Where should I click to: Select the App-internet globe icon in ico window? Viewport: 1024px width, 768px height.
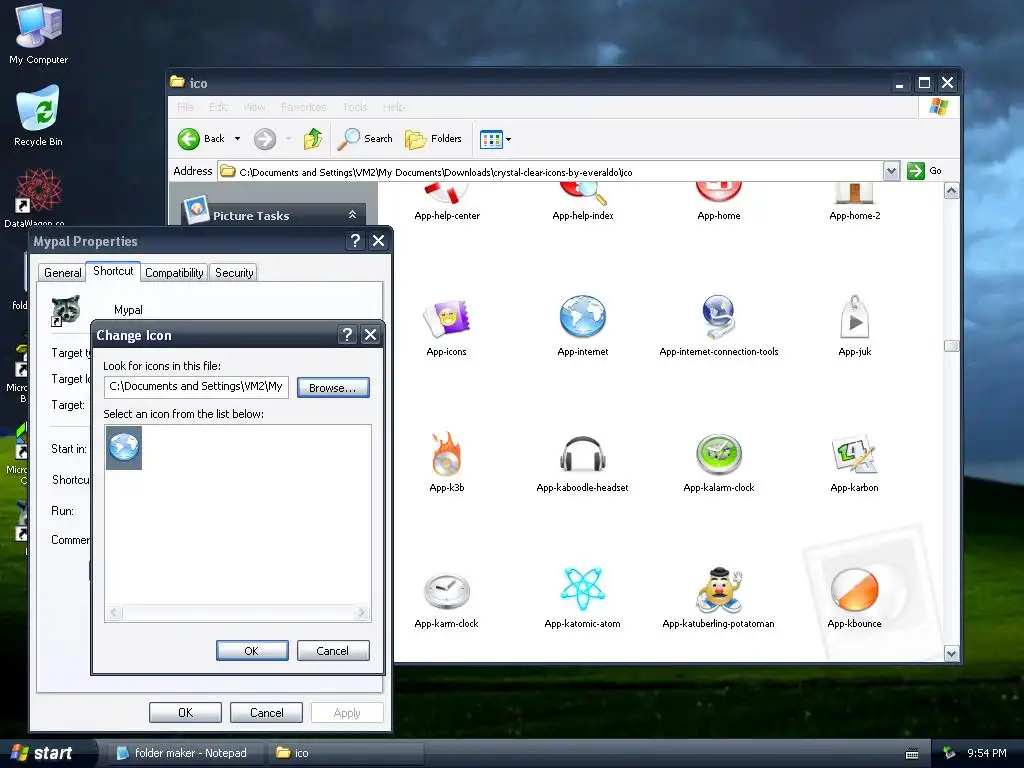point(583,317)
